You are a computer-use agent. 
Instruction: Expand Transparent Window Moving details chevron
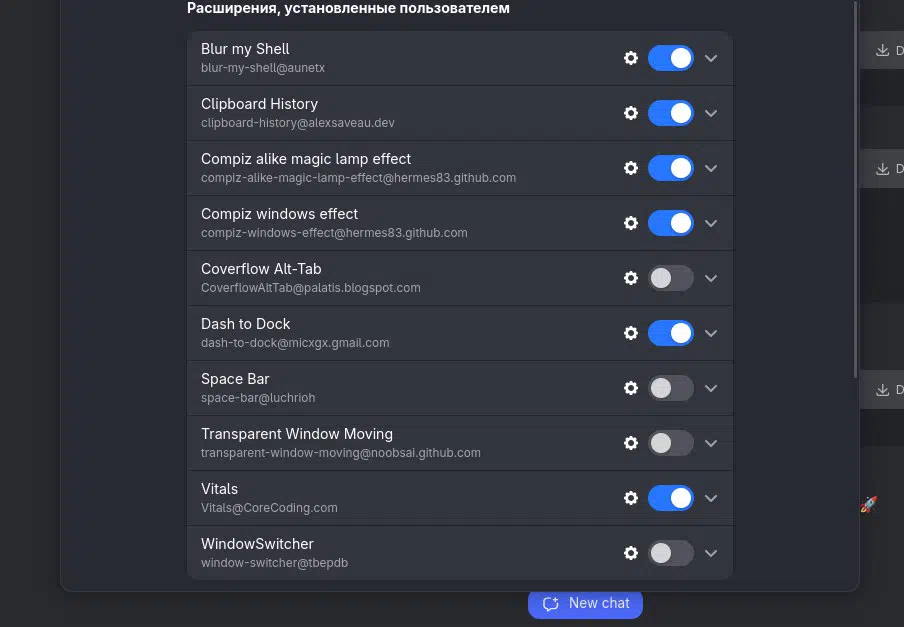pyautogui.click(x=711, y=443)
